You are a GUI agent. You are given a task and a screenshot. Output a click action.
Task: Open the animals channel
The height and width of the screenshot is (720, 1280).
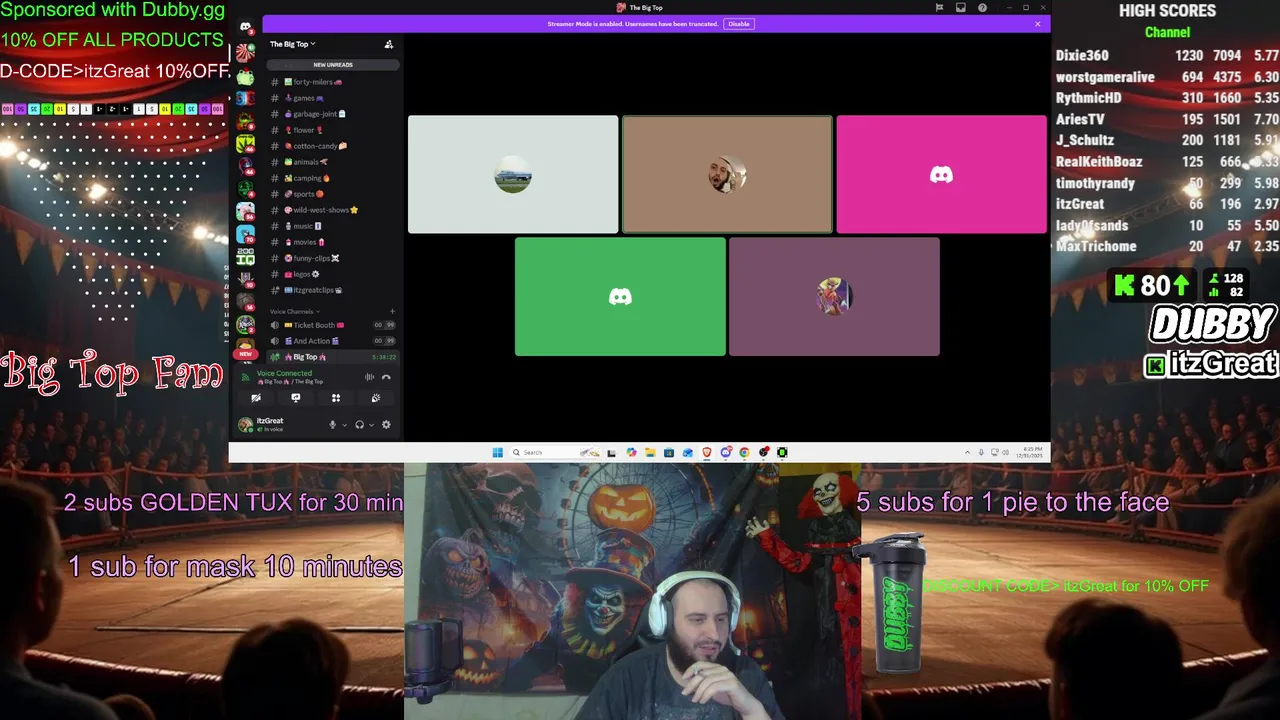pos(333,162)
